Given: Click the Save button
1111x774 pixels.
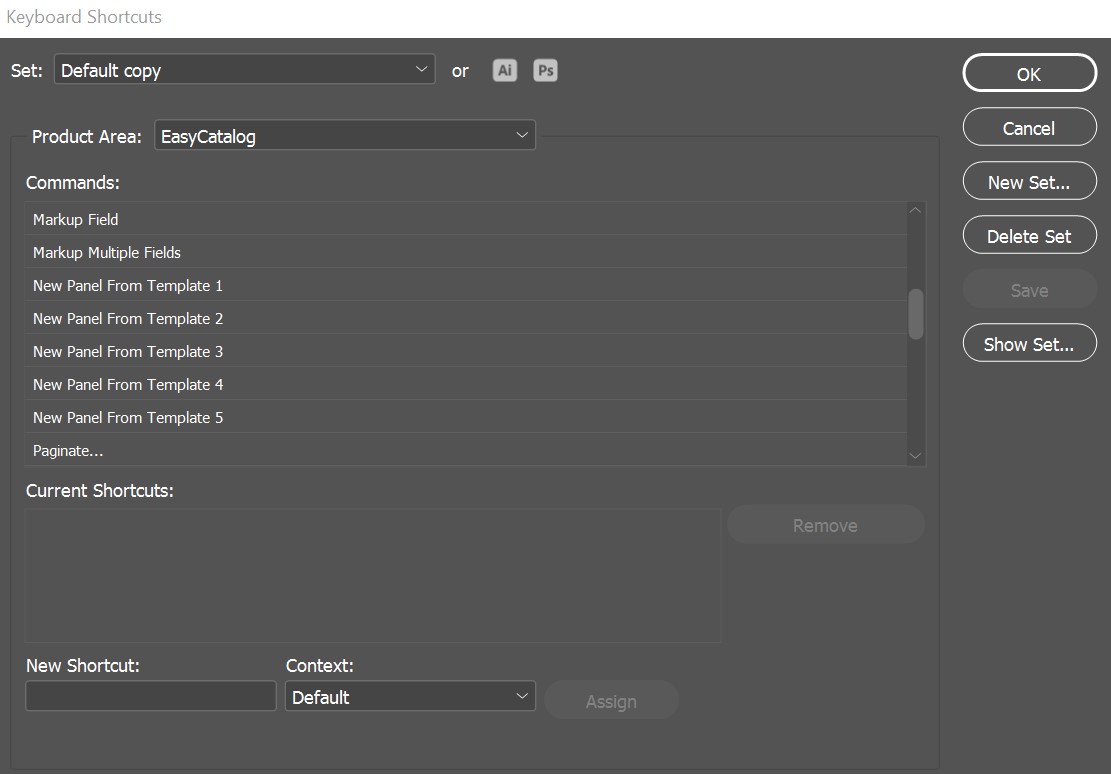Looking at the screenshot, I should [x=1029, y=289].
